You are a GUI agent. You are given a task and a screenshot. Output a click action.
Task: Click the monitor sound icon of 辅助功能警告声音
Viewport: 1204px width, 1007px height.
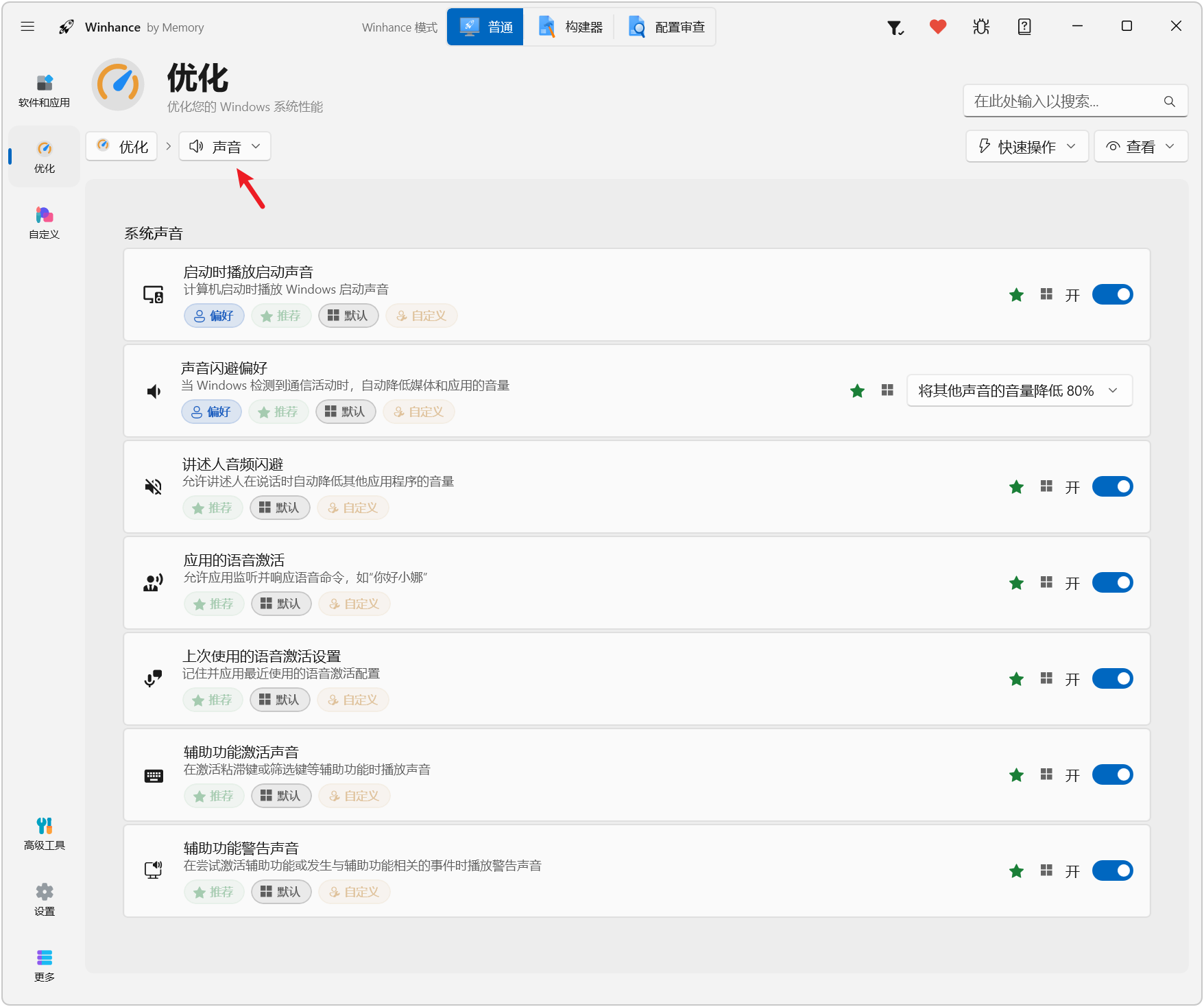pos(154,870)
